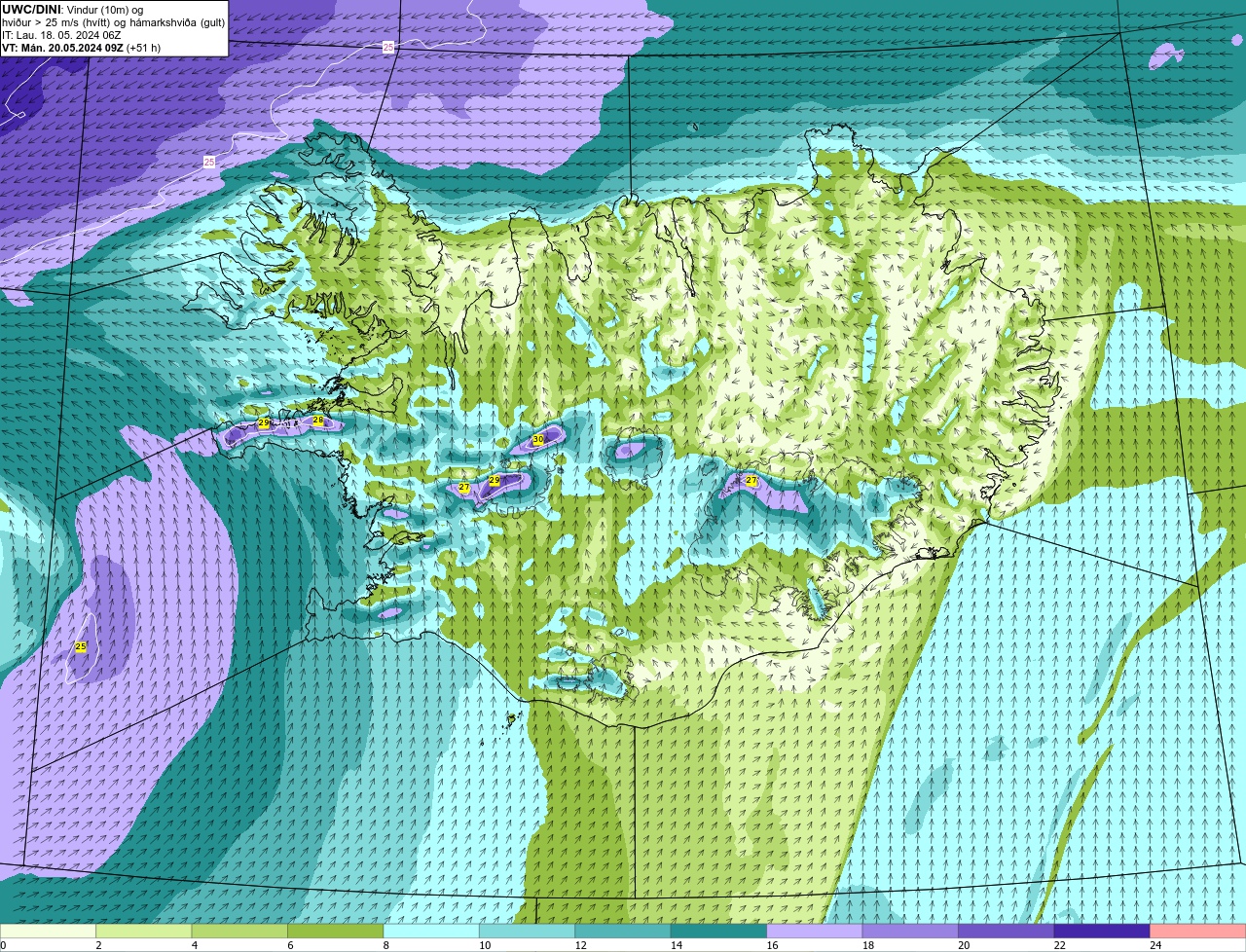Pick the pale yellow 0–2 legend swatch

point(49,932)
